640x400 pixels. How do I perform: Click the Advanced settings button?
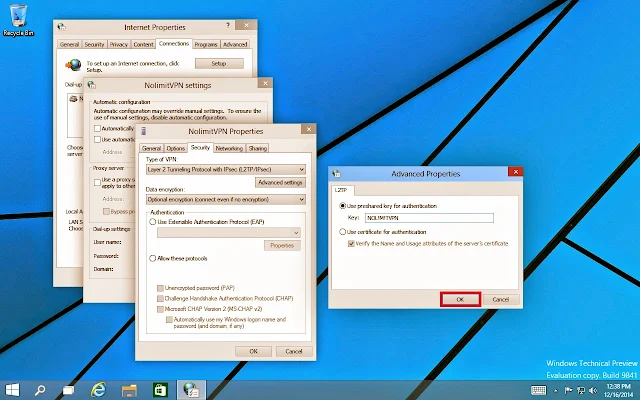click(280, 182)
